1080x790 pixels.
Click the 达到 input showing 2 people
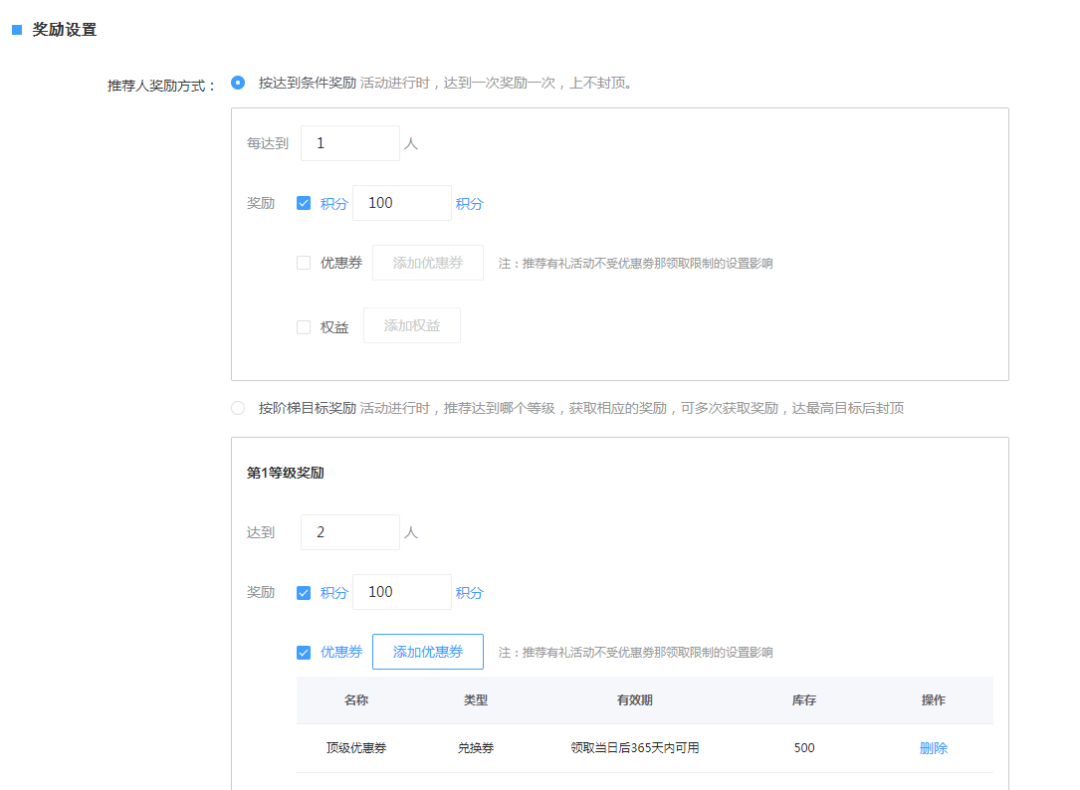click(350, 532)
